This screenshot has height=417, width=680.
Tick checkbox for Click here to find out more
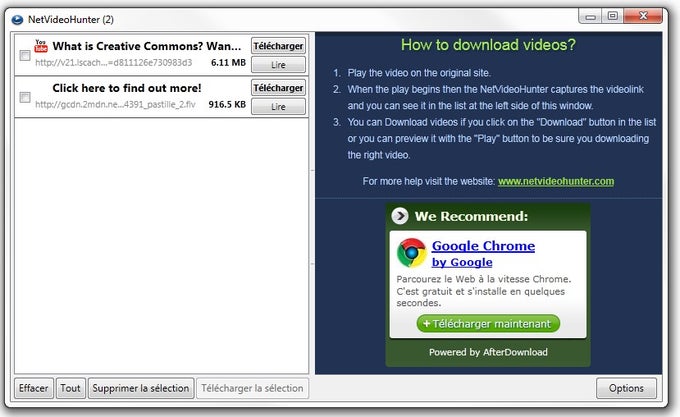tap(25, 97)
